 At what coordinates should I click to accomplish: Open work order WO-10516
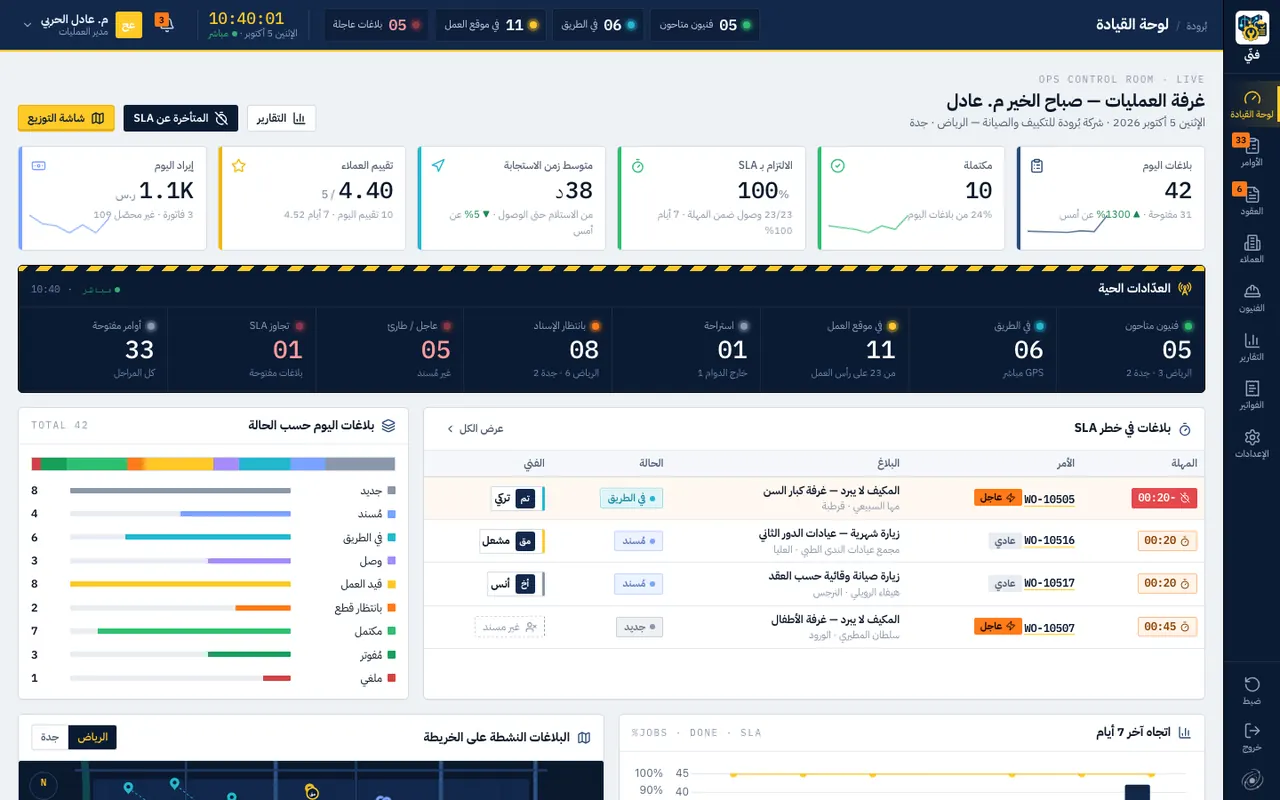[x=1049, y=541]
